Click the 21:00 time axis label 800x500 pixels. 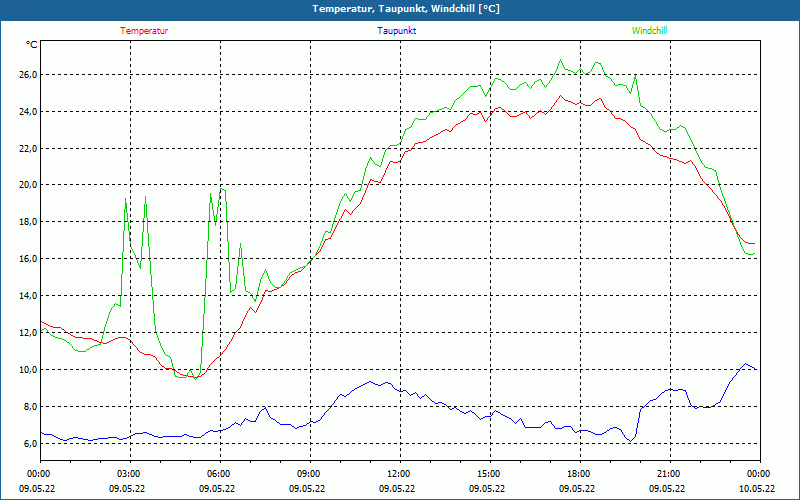[x=669, y=473]
